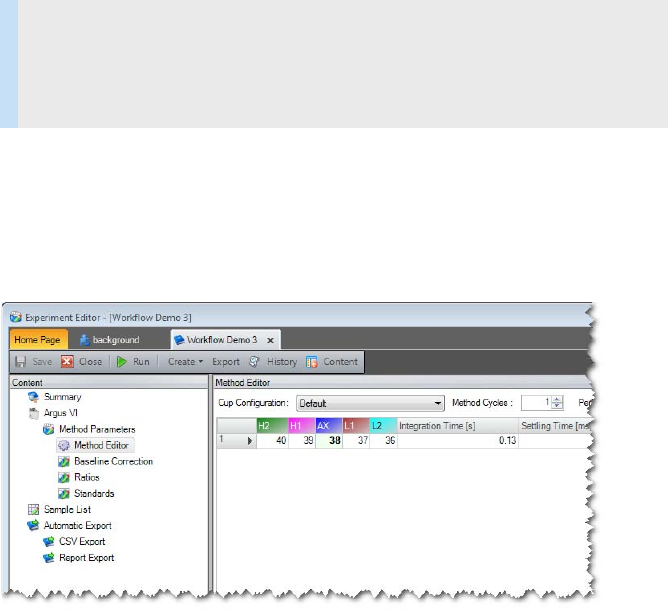This screenshot has width=668, height=611.
Task: Click the red L1 column header
Action: [356, 426]
